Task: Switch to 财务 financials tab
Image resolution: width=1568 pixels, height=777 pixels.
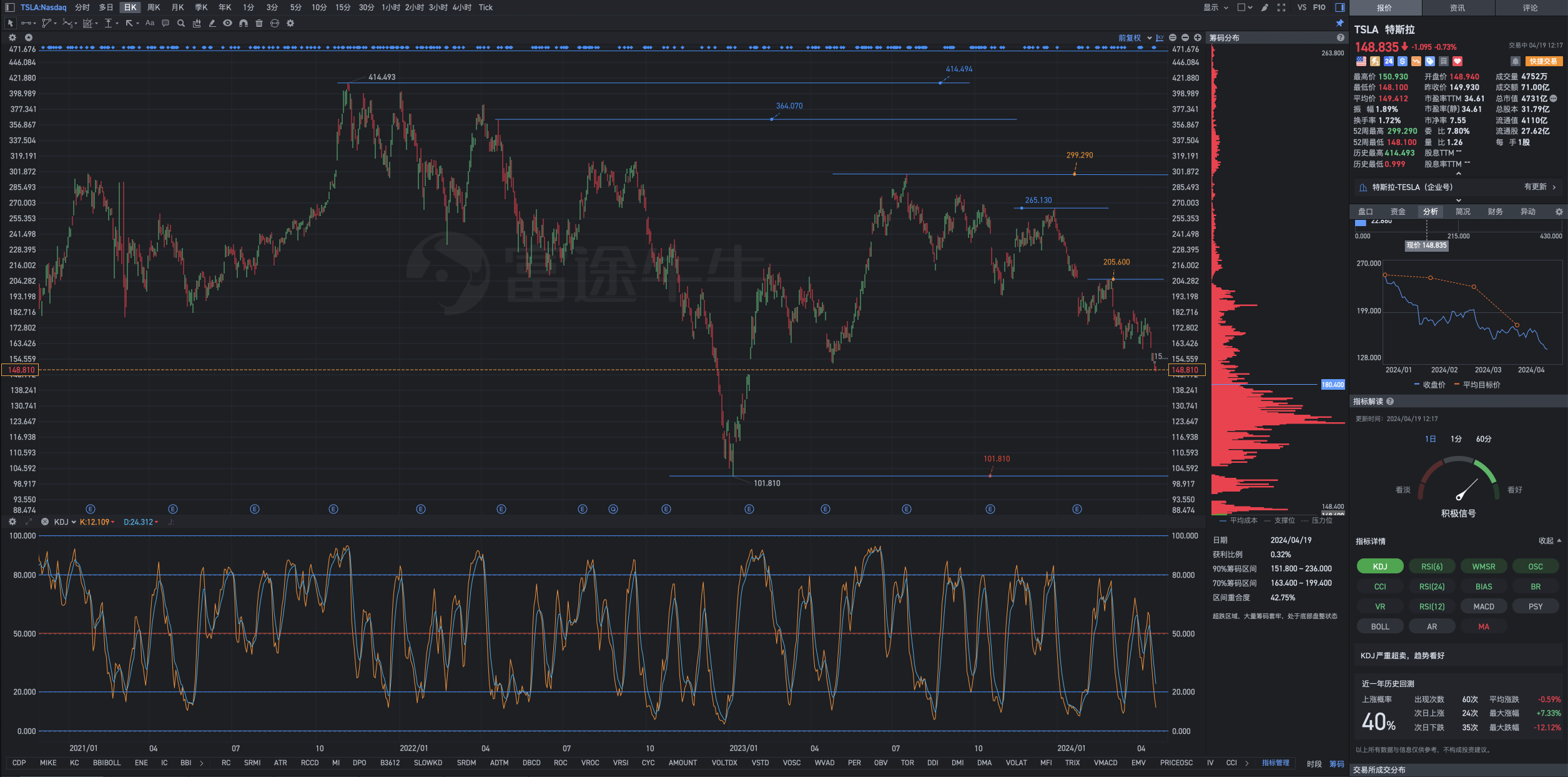Action: [x=1496, y=212]
